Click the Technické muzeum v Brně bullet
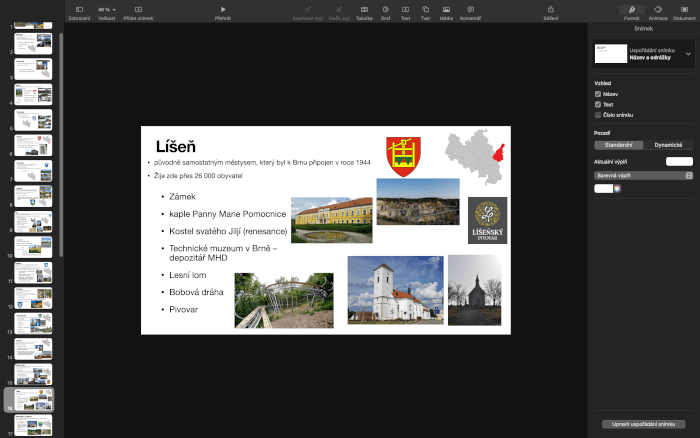This screenshot has height=438, width=700. pos(223,253)
